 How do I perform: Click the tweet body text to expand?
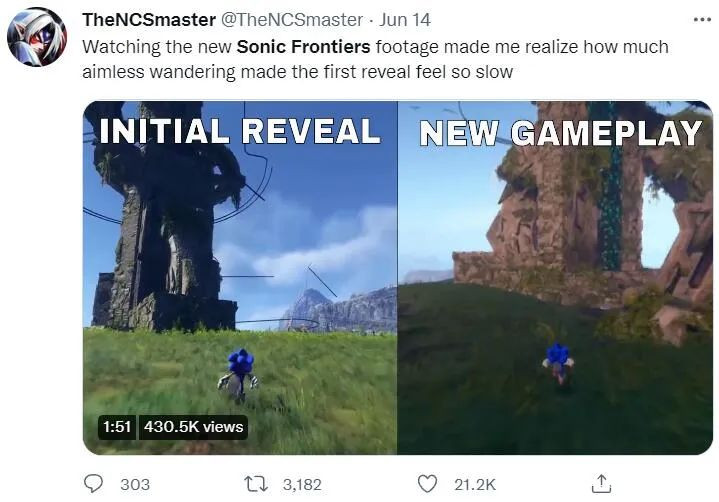tap(375, 59)
